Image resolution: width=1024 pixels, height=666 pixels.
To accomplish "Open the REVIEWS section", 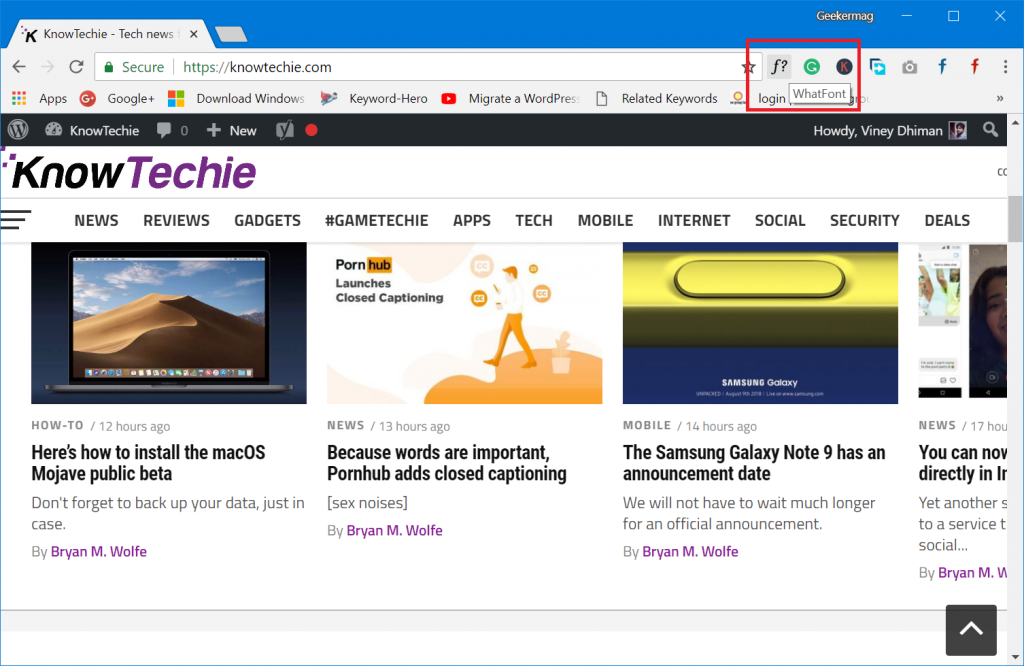I will click(x=176, y=221).
